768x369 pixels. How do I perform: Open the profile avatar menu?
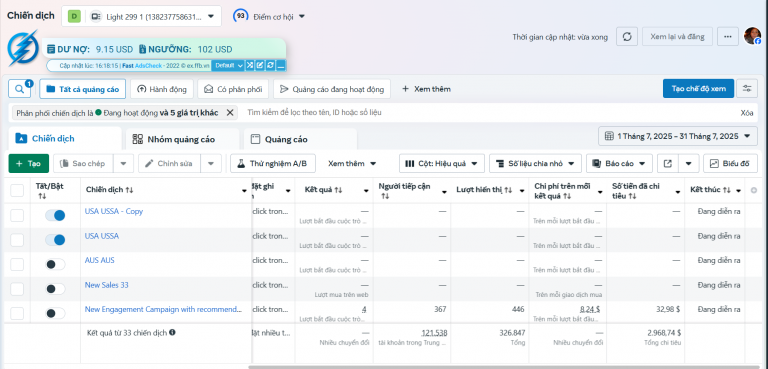(x=752, y=36)
